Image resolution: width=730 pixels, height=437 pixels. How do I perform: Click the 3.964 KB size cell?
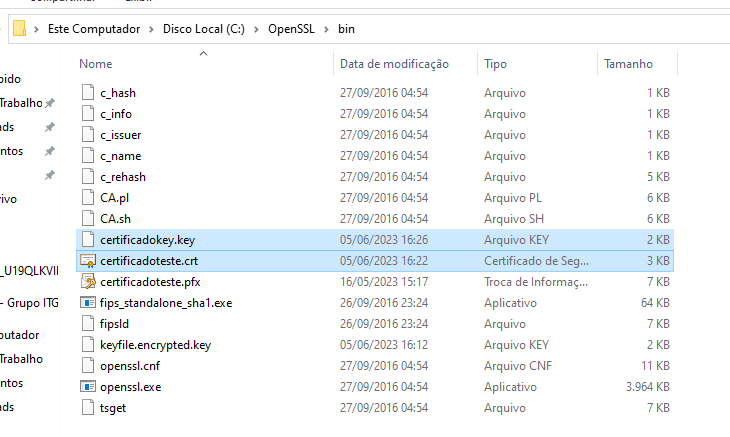[x=648, y=387]
